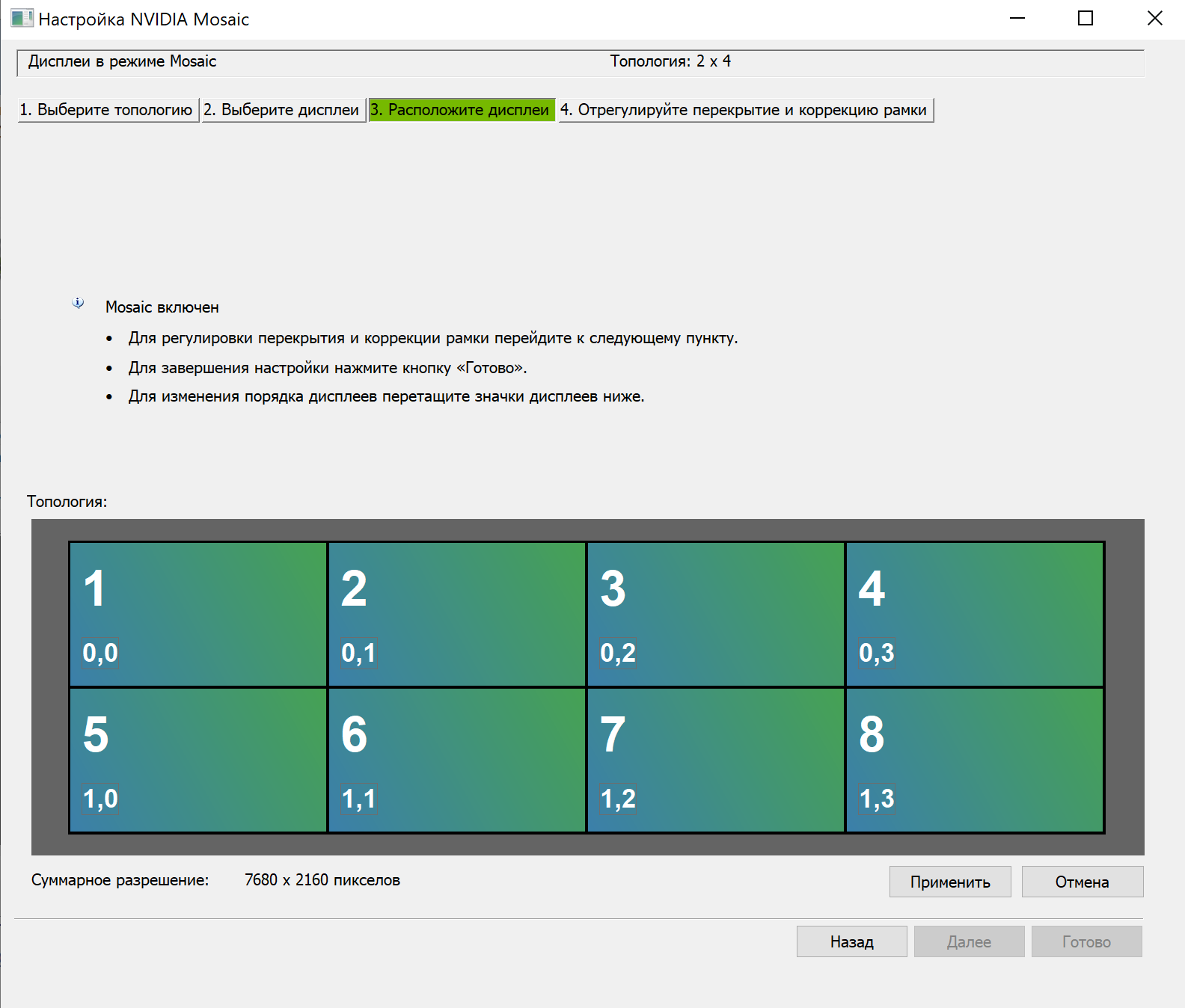
Task: Click the Суммарное разрешение label
Action: click(120, 880)
